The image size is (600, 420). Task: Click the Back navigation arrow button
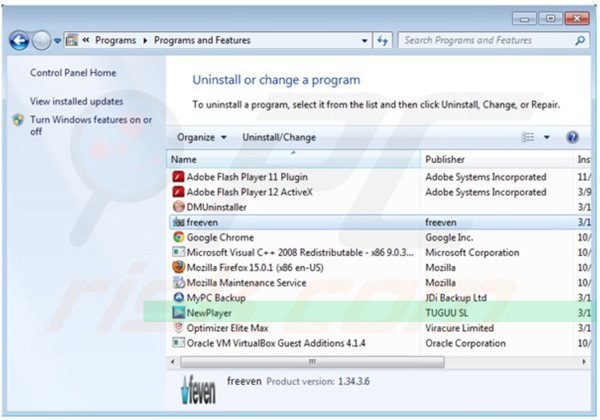click(18, 41)
